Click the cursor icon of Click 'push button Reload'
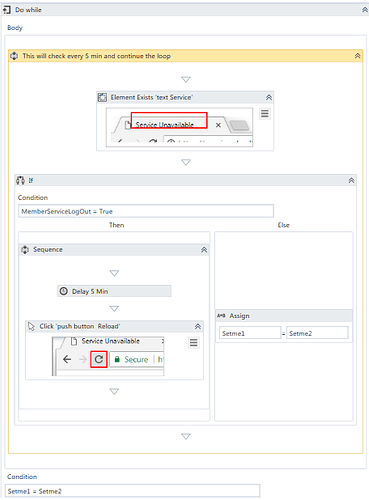 tap(31, 326)
